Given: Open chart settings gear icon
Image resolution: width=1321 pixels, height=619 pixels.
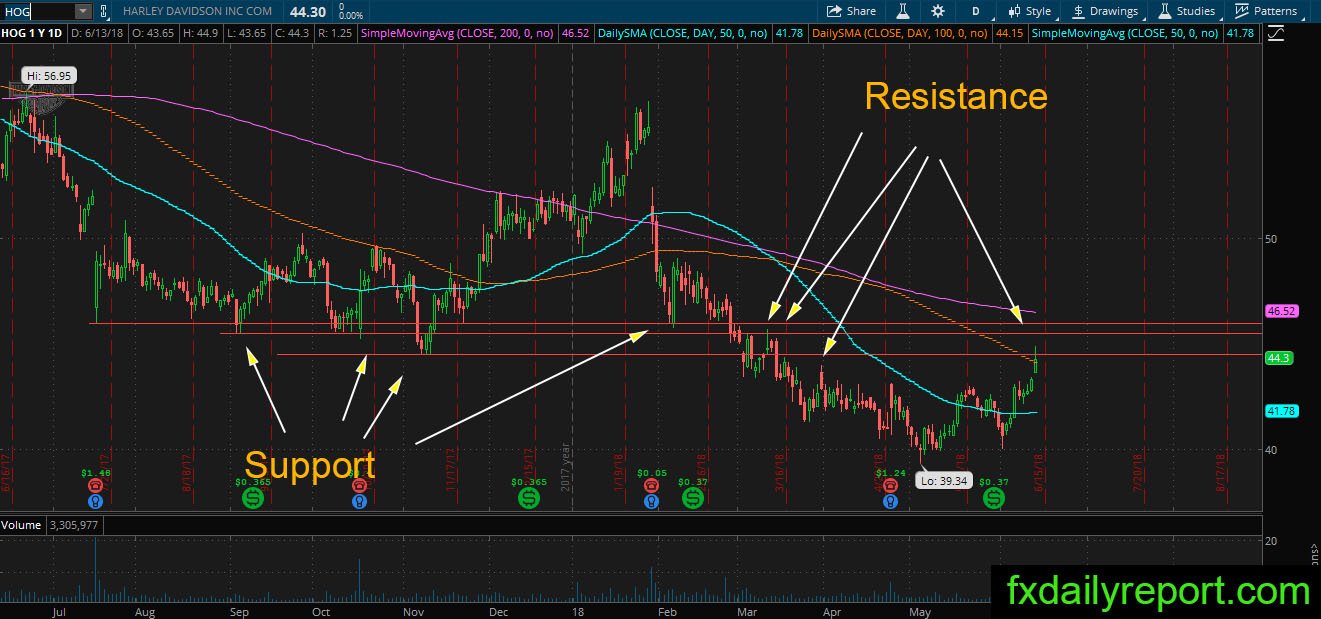Looking at the screenshot, I should pyautogui.click(x=937, y=11).
